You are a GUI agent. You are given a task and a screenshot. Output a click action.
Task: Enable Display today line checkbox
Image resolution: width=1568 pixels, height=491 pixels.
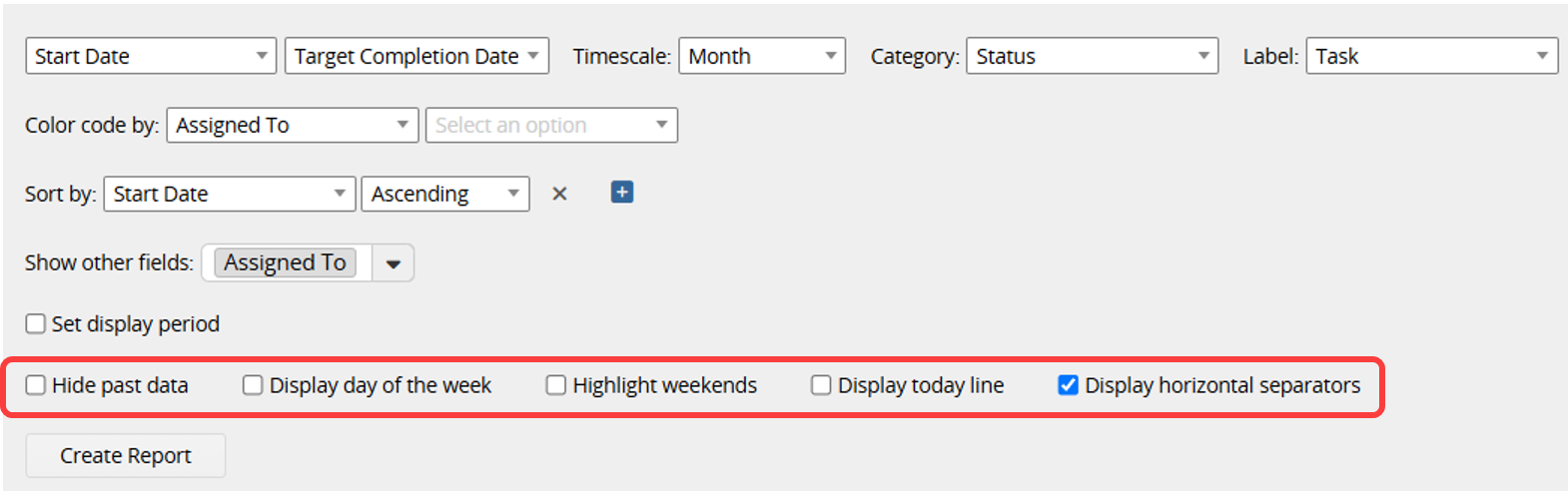(x=821, y=385)
